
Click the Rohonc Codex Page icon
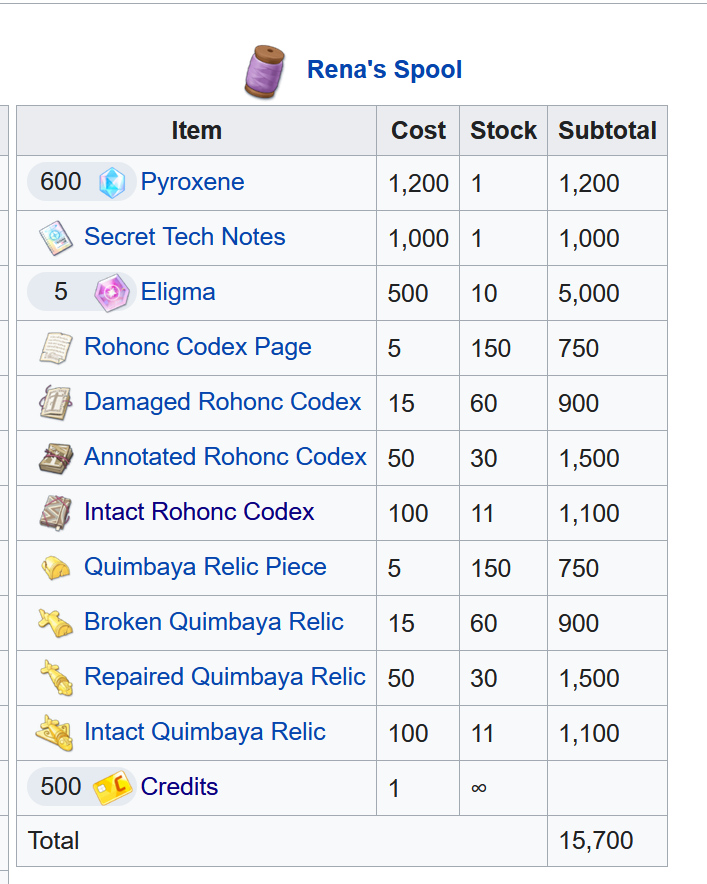coord(56,348)
